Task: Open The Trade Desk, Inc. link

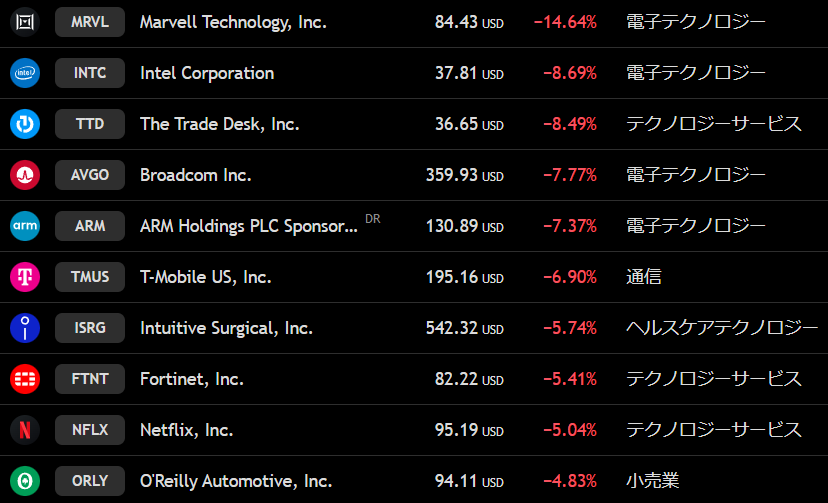Action: 220,124
